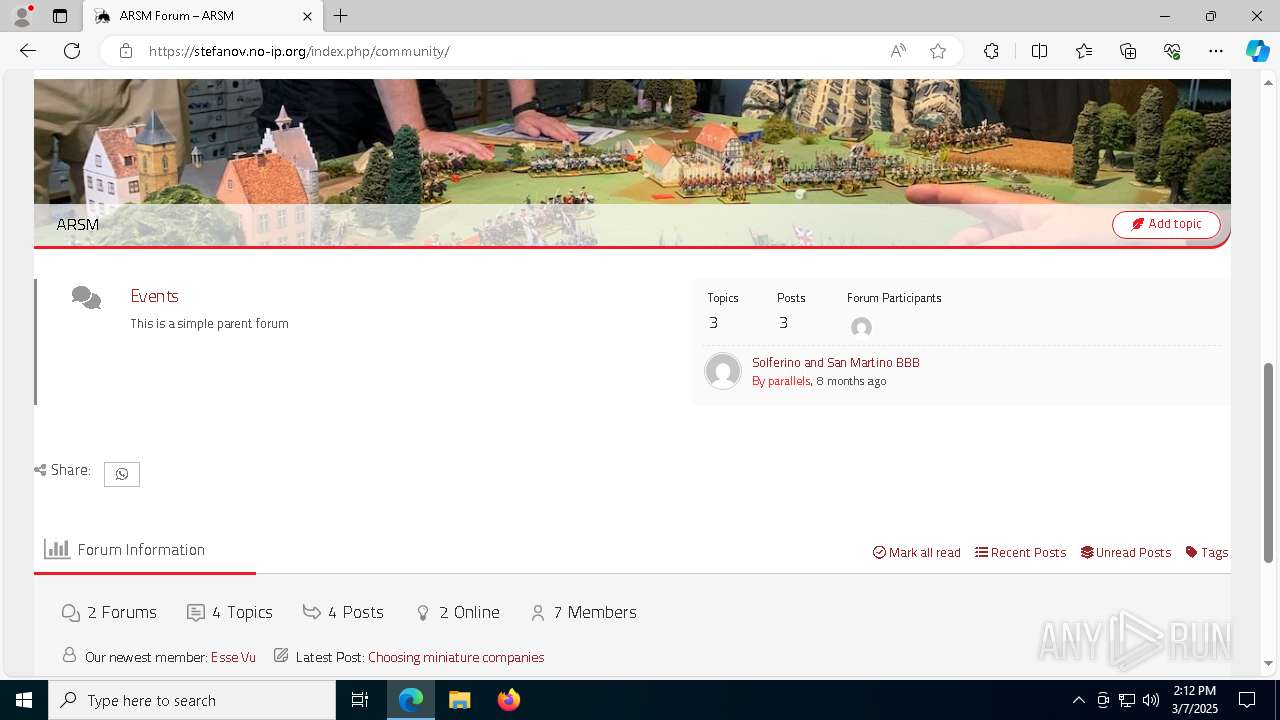
Task: Open the browser profile avatar icon
Action: tap(22, 16)
